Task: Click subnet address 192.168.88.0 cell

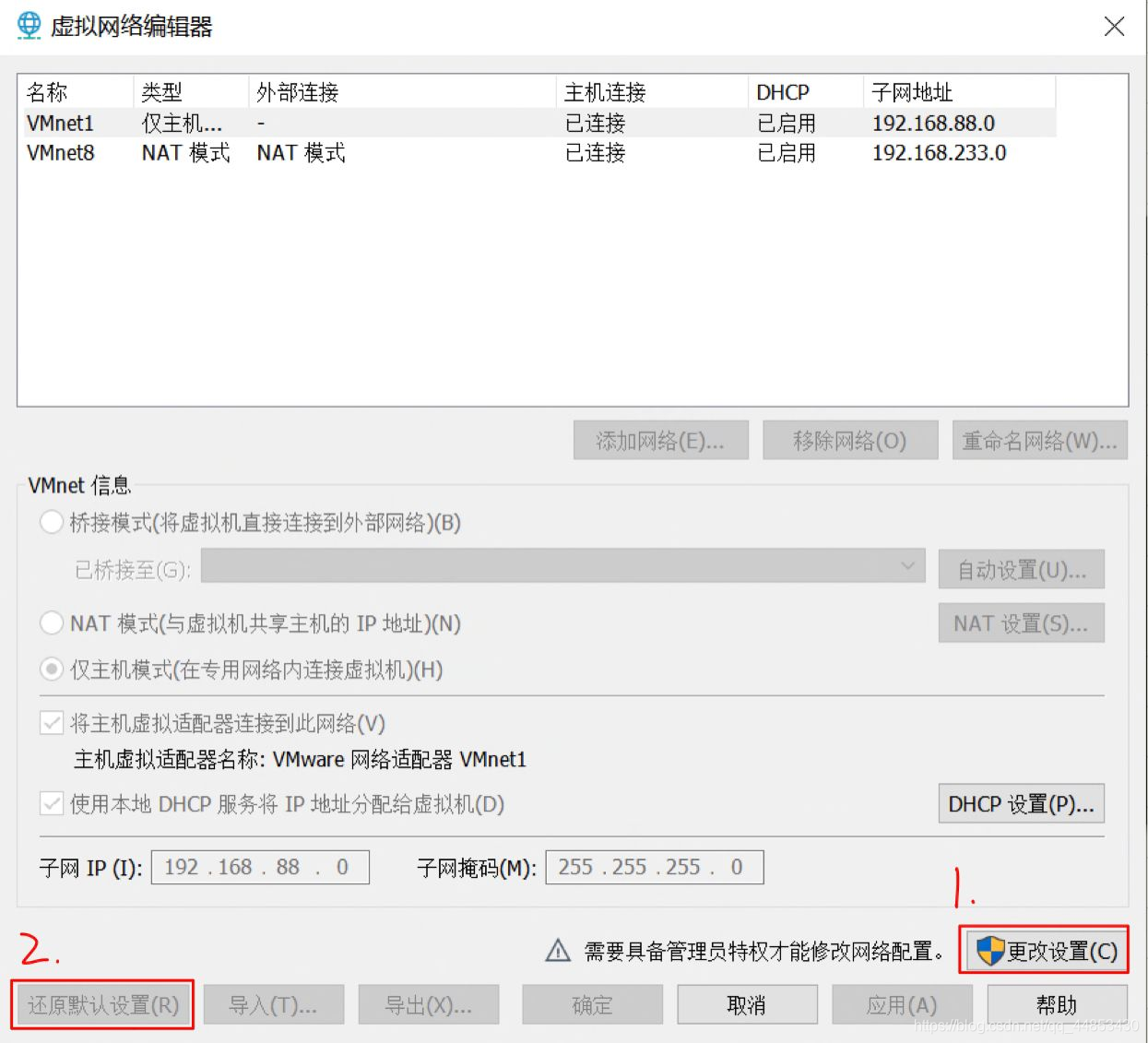Action: (x=933, y=123)
